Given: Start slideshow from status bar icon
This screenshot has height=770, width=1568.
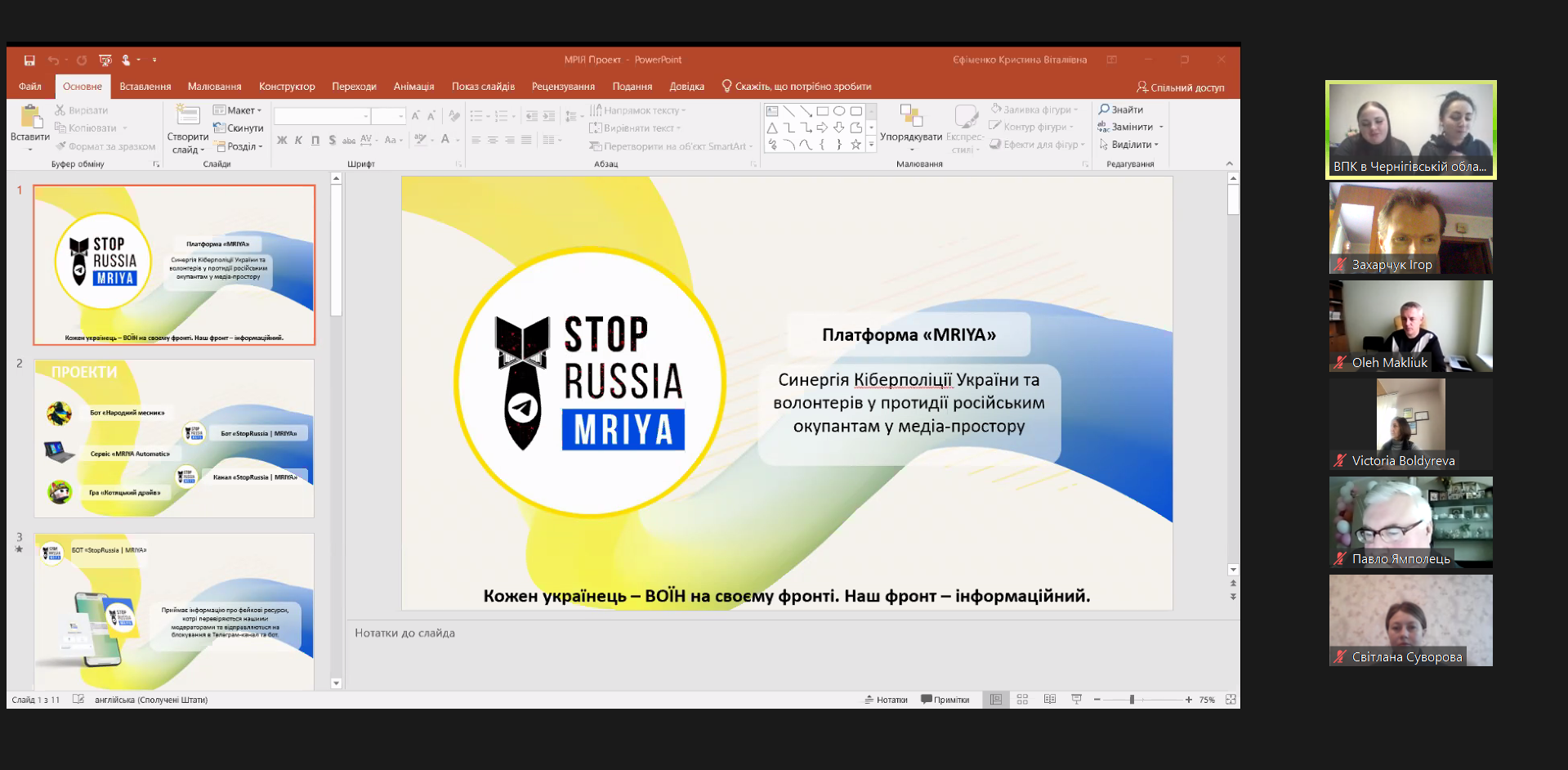Looking at the screenshot, I should click(1076, 700).
